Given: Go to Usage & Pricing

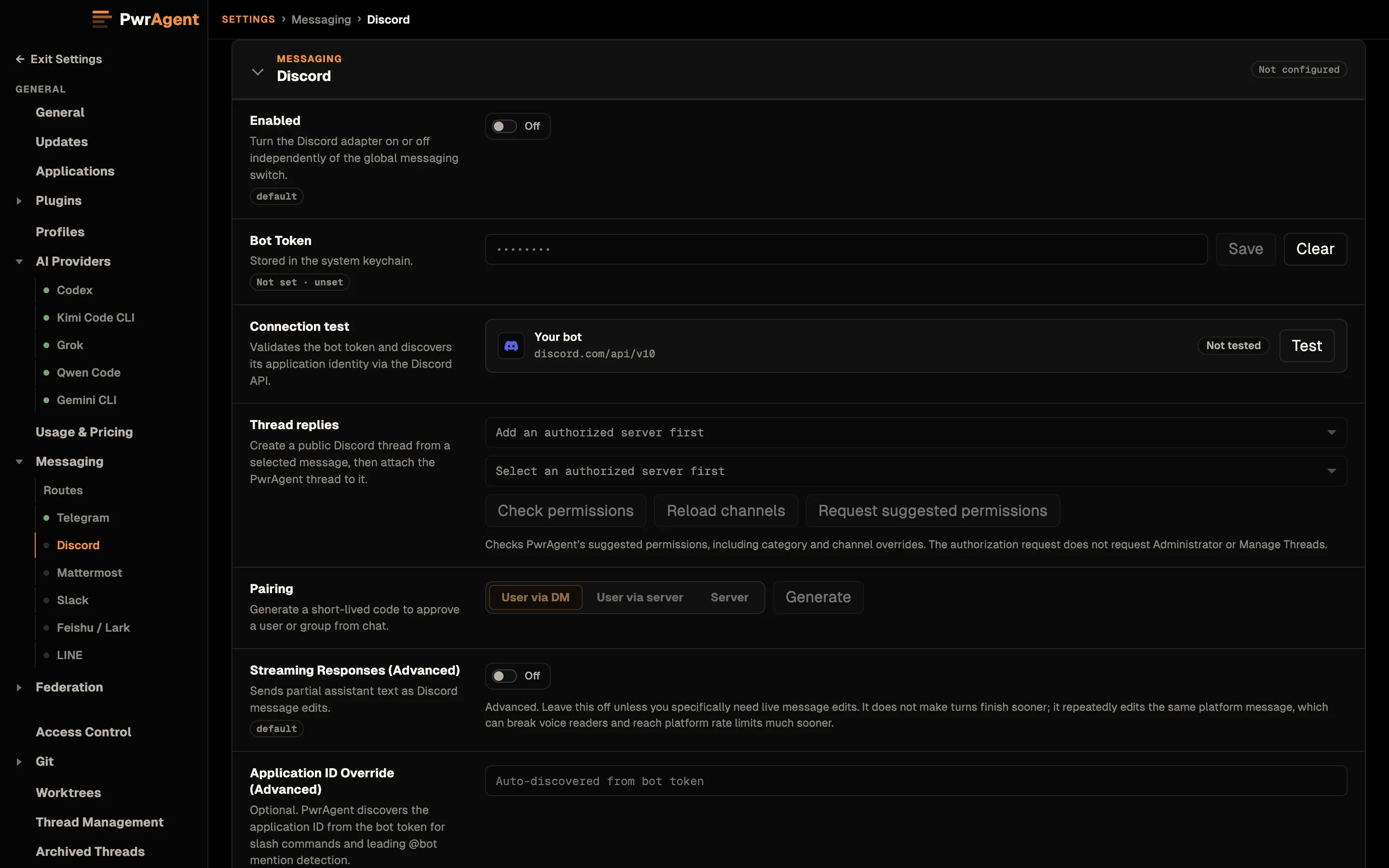Looking at the screenshot, I should tap(84, 432).
